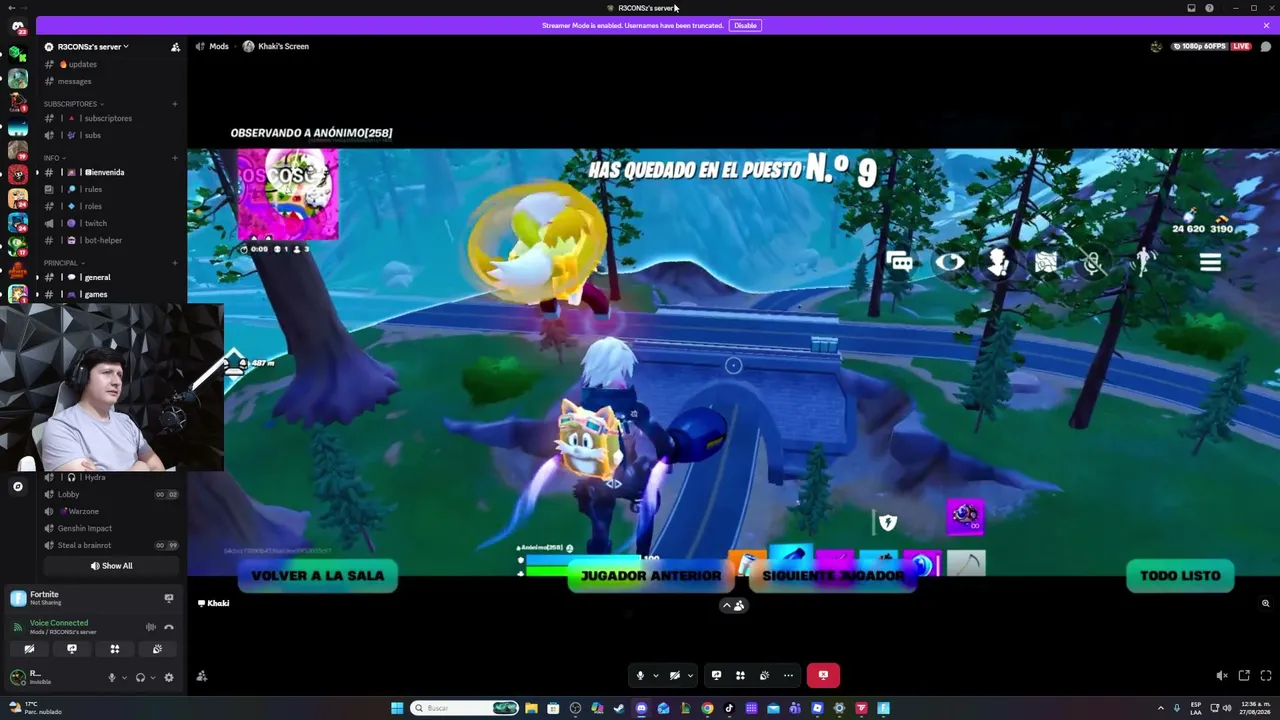The height and width of the screenshot is (720, 1280).
Task: Mute microphone in user panel
Action: point(112,677)
